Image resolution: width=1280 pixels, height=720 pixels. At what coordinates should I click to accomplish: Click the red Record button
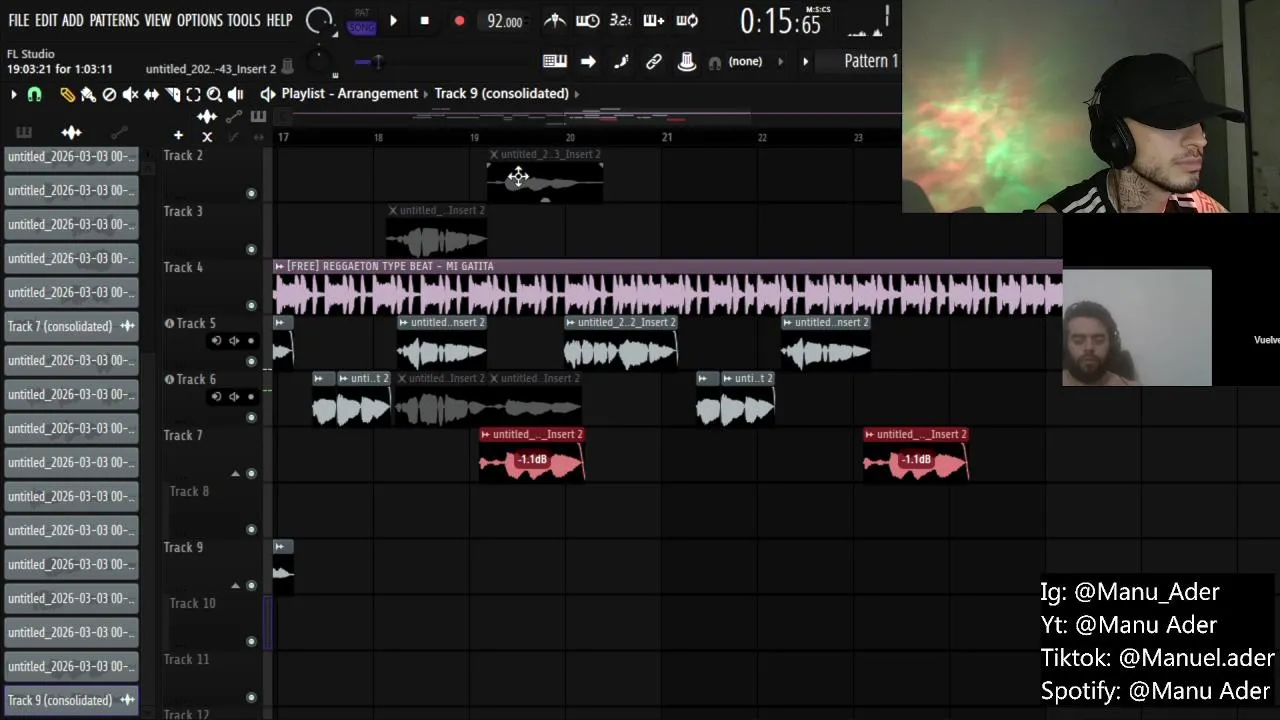pos(459,20)
